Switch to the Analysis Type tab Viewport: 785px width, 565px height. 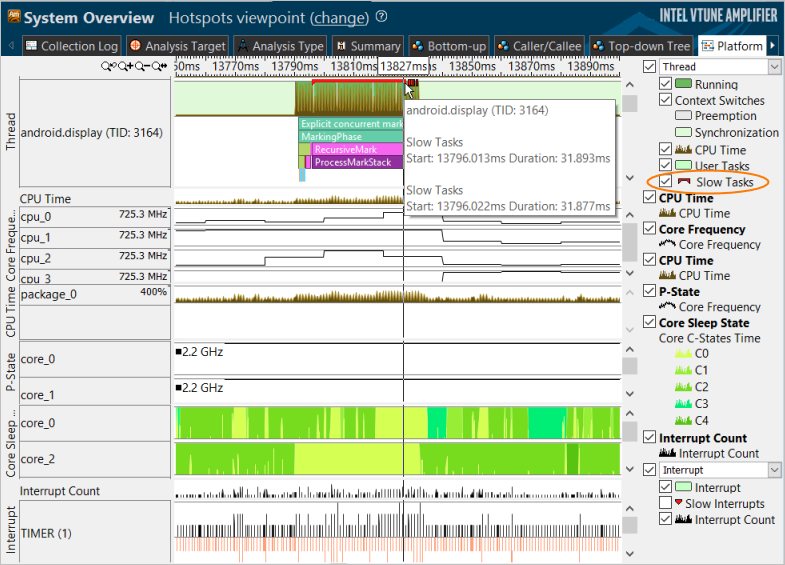280,46
